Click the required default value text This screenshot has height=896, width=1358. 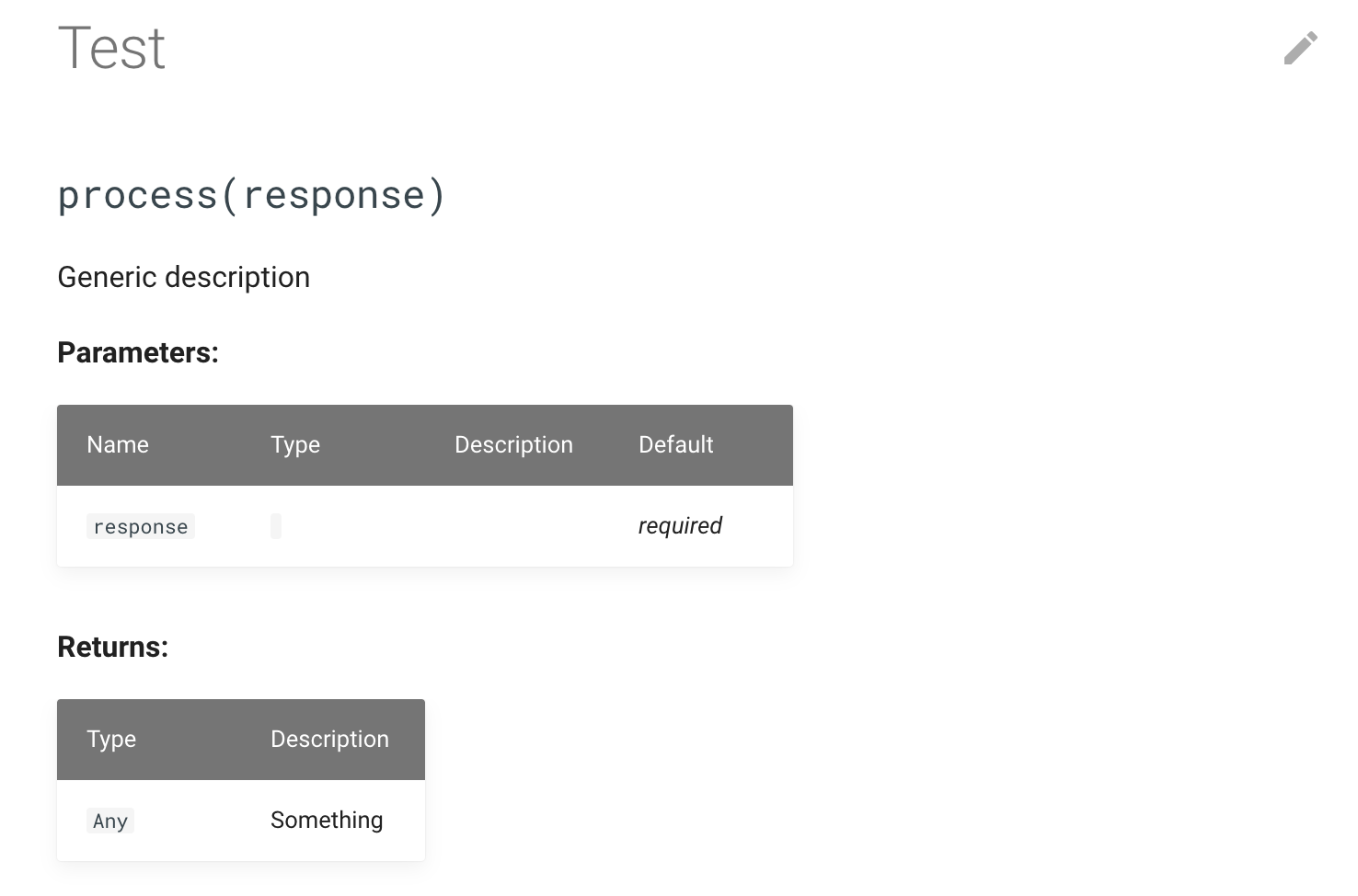click(x=679, y=525)
